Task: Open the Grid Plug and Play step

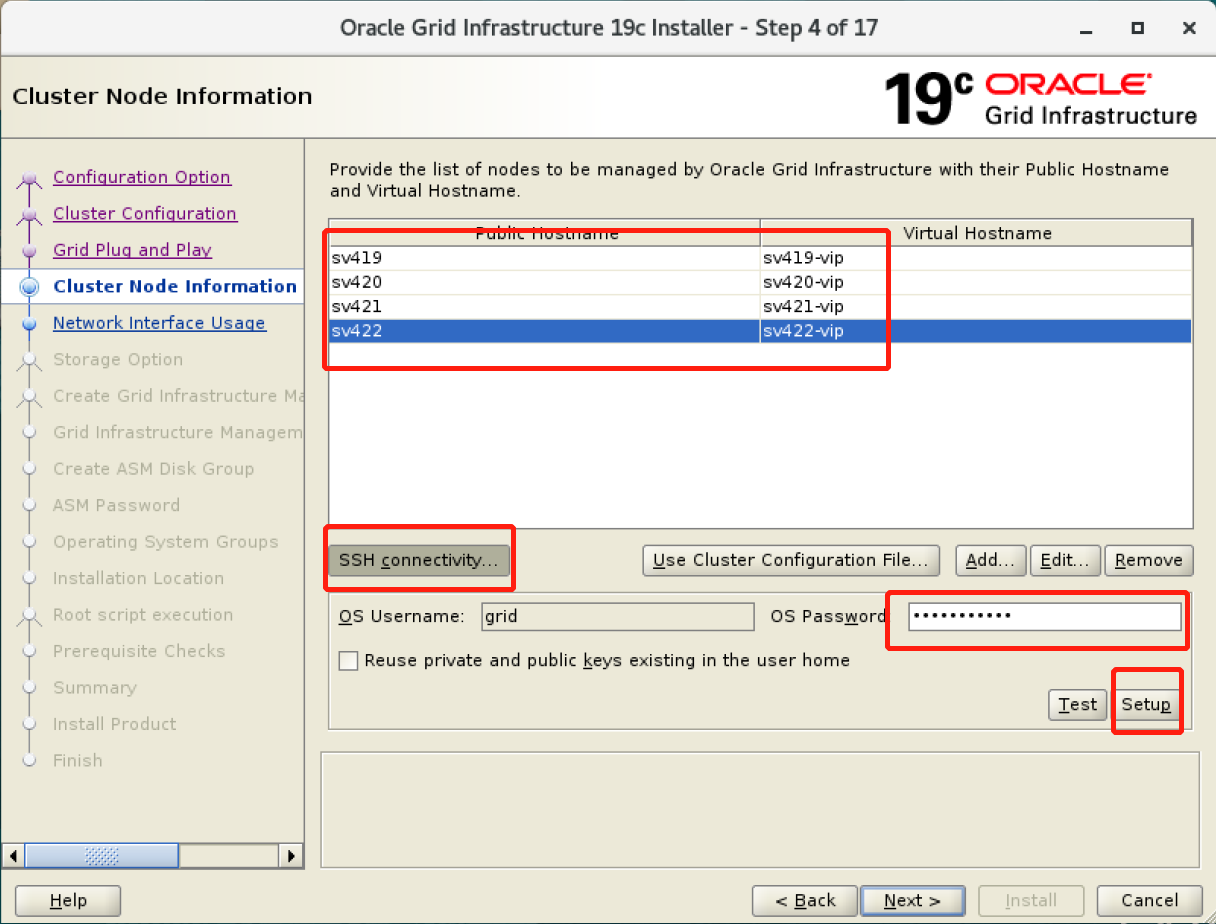Action: click(x=132, y=250)
